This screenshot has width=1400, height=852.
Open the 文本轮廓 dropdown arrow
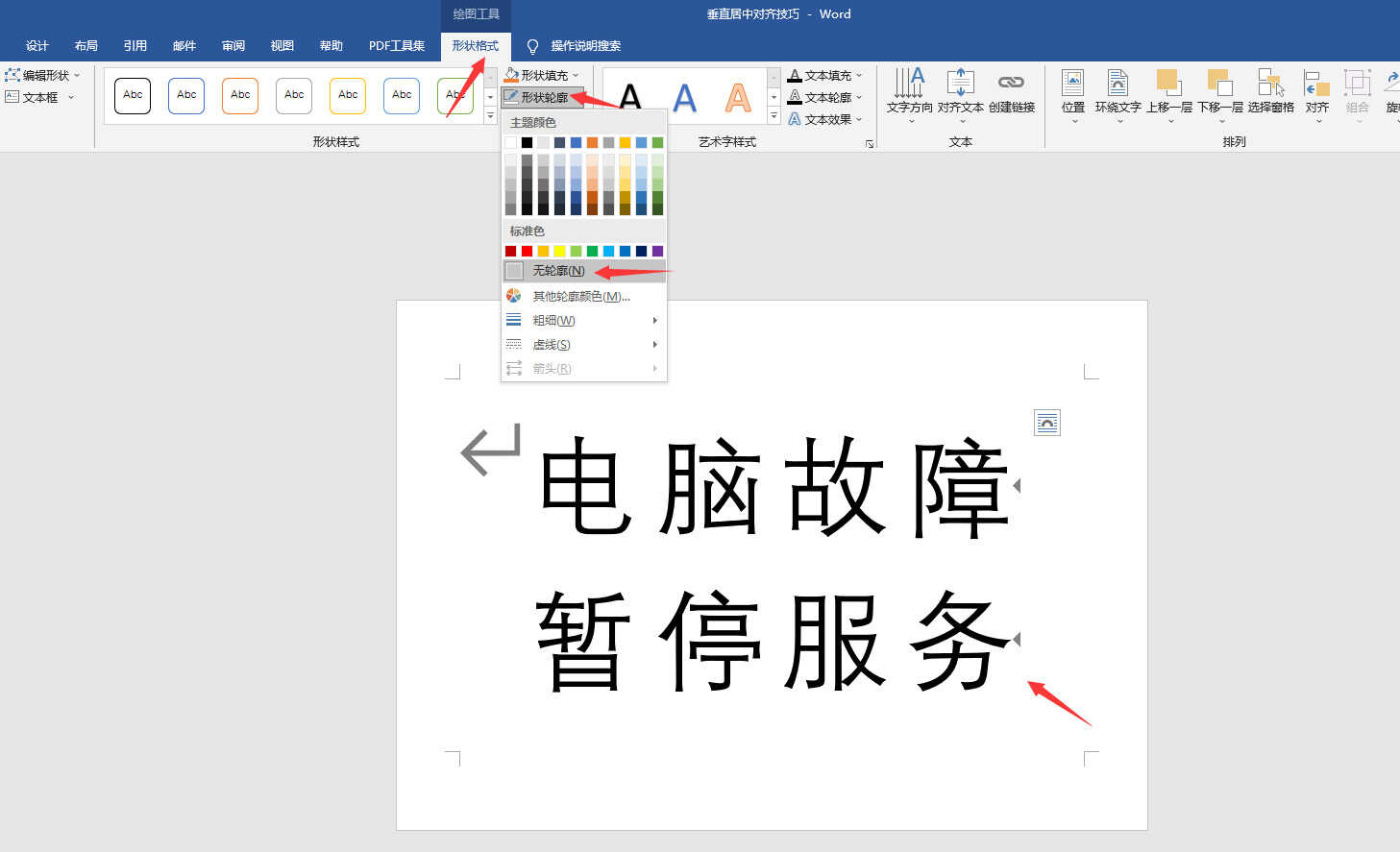[859, 97]
